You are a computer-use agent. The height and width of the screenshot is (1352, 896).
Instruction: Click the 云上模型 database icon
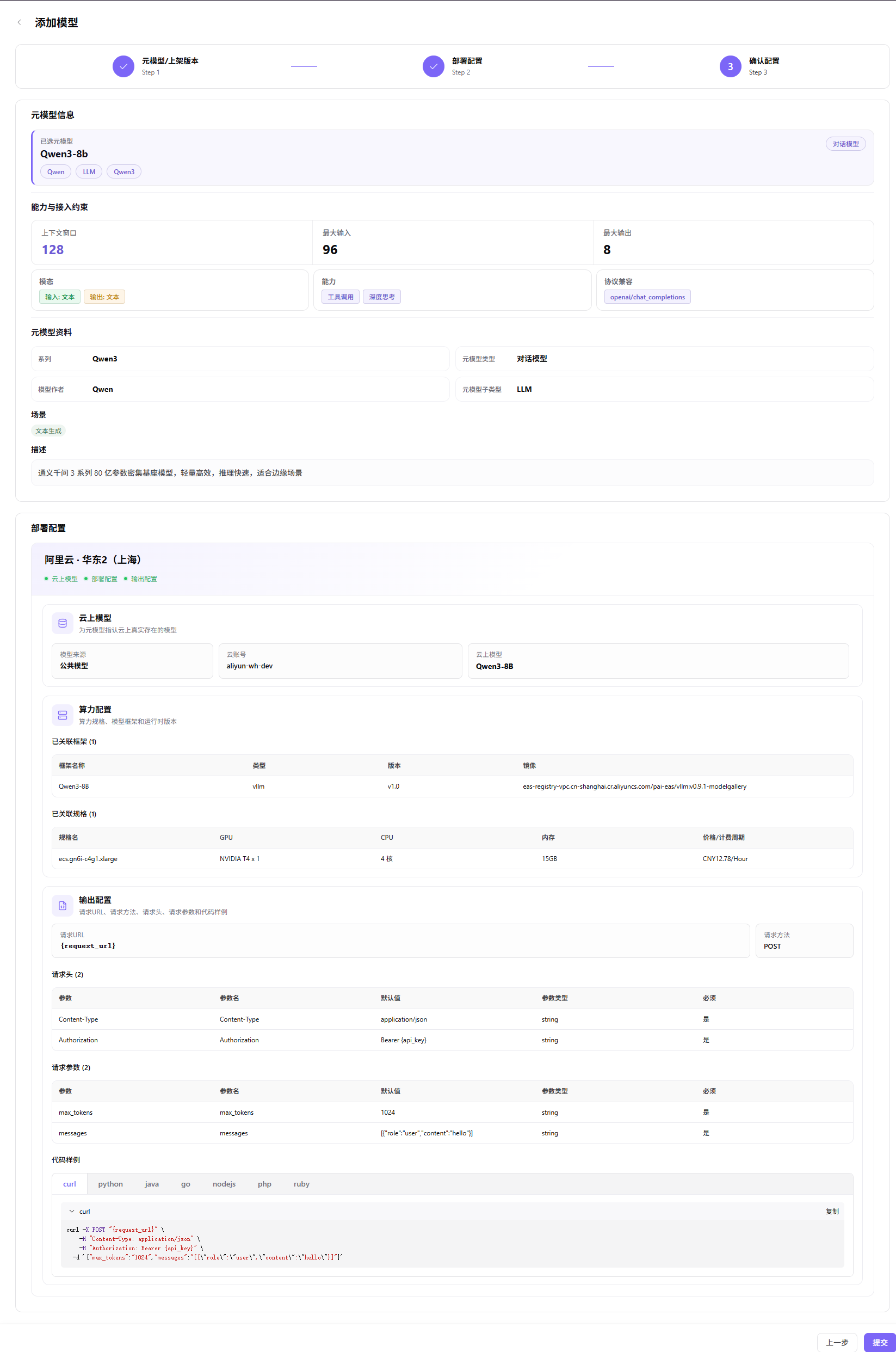pyautogui.click(x=63, y=623)
